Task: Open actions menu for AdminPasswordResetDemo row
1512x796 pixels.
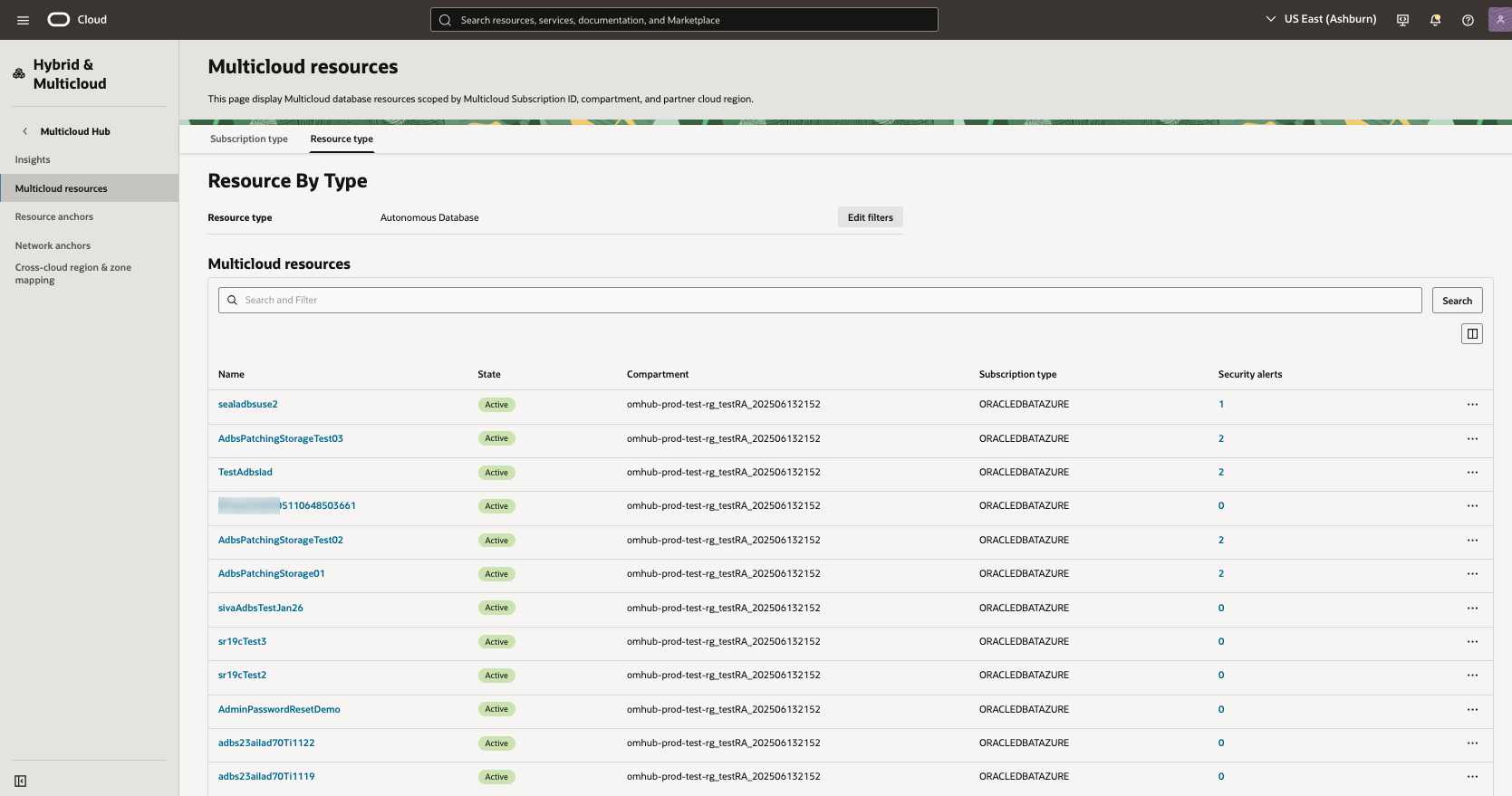Action: click(1472, 709)
